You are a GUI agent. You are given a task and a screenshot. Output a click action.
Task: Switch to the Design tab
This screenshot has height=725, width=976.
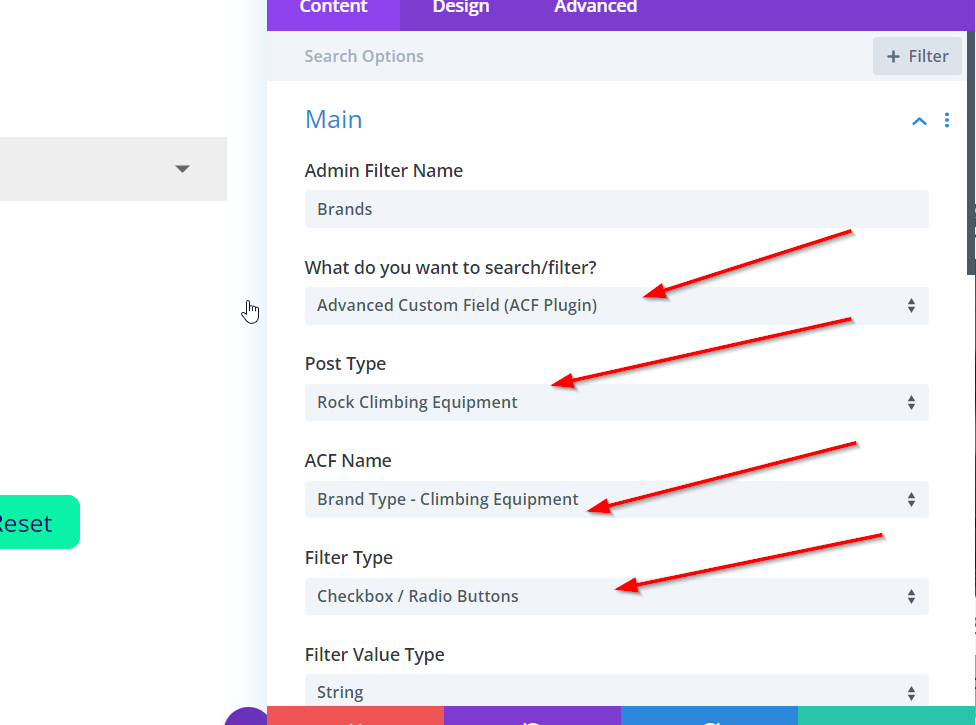(x=461, y=8)
